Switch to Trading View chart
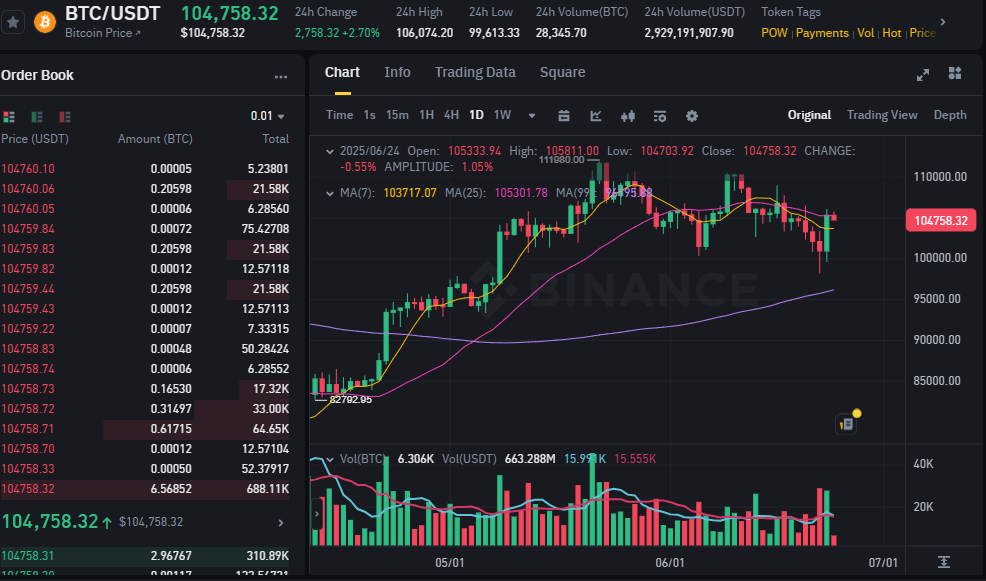The image size is (986, 581). click(882, 115)
